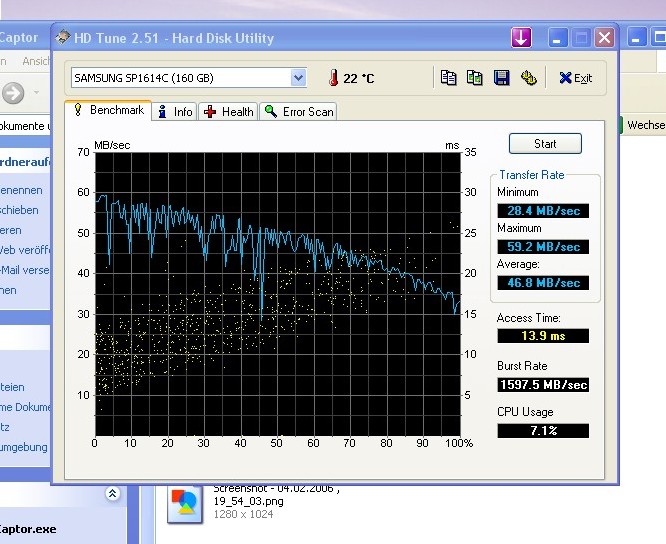Click the 1280 x 1024 file dimensions text

click(x=243, y=514)
